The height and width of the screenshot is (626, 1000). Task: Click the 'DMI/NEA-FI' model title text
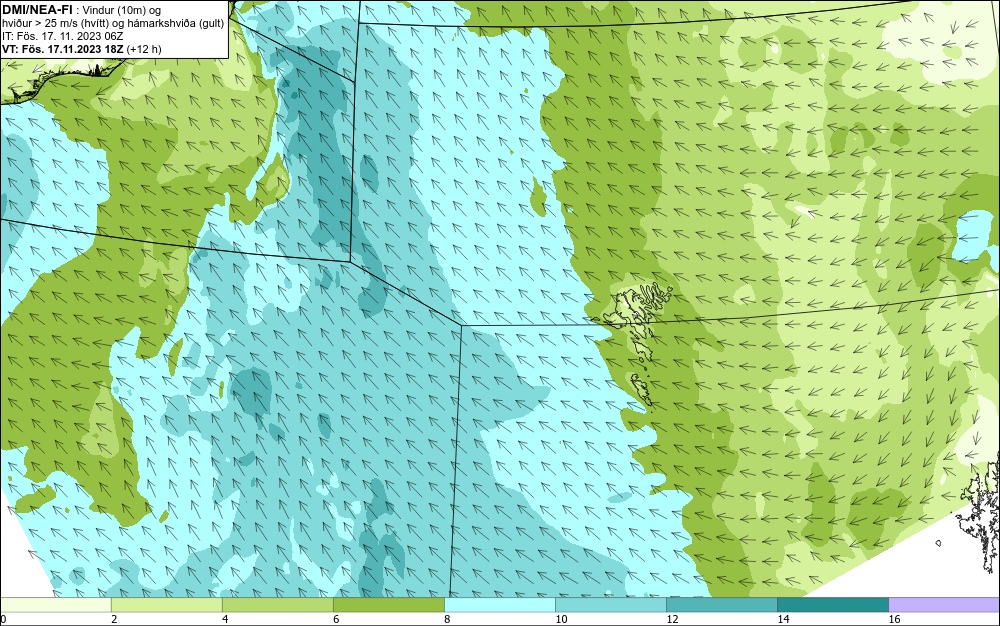click(x=37, y=9)
